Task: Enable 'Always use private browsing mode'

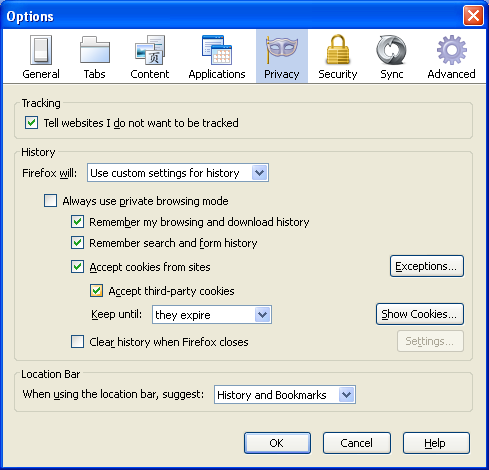Action: point(50,201)
